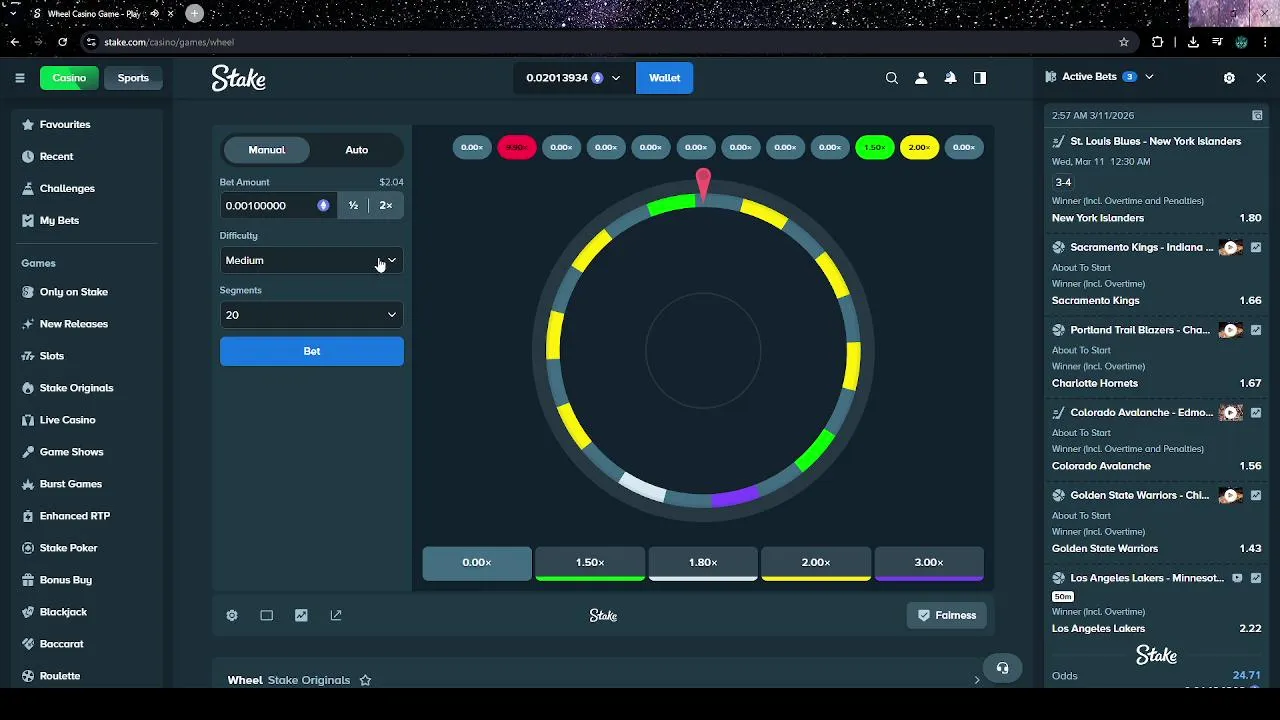Open stats icon on Sacramento Kings bet
1280x720 pixels.
[x=1256, y=248]
